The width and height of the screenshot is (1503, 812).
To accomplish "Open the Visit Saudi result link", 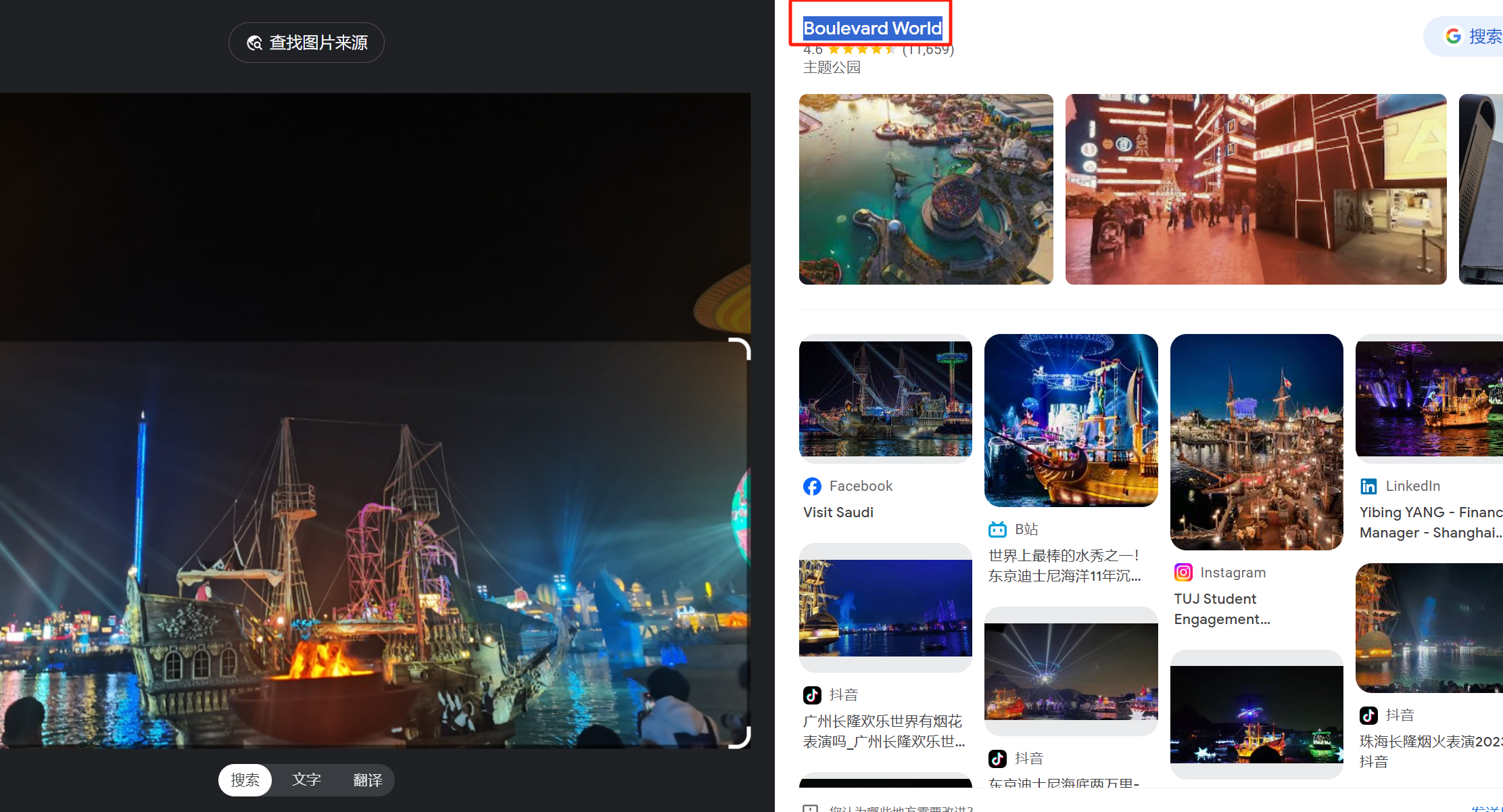I will [838, 512].
